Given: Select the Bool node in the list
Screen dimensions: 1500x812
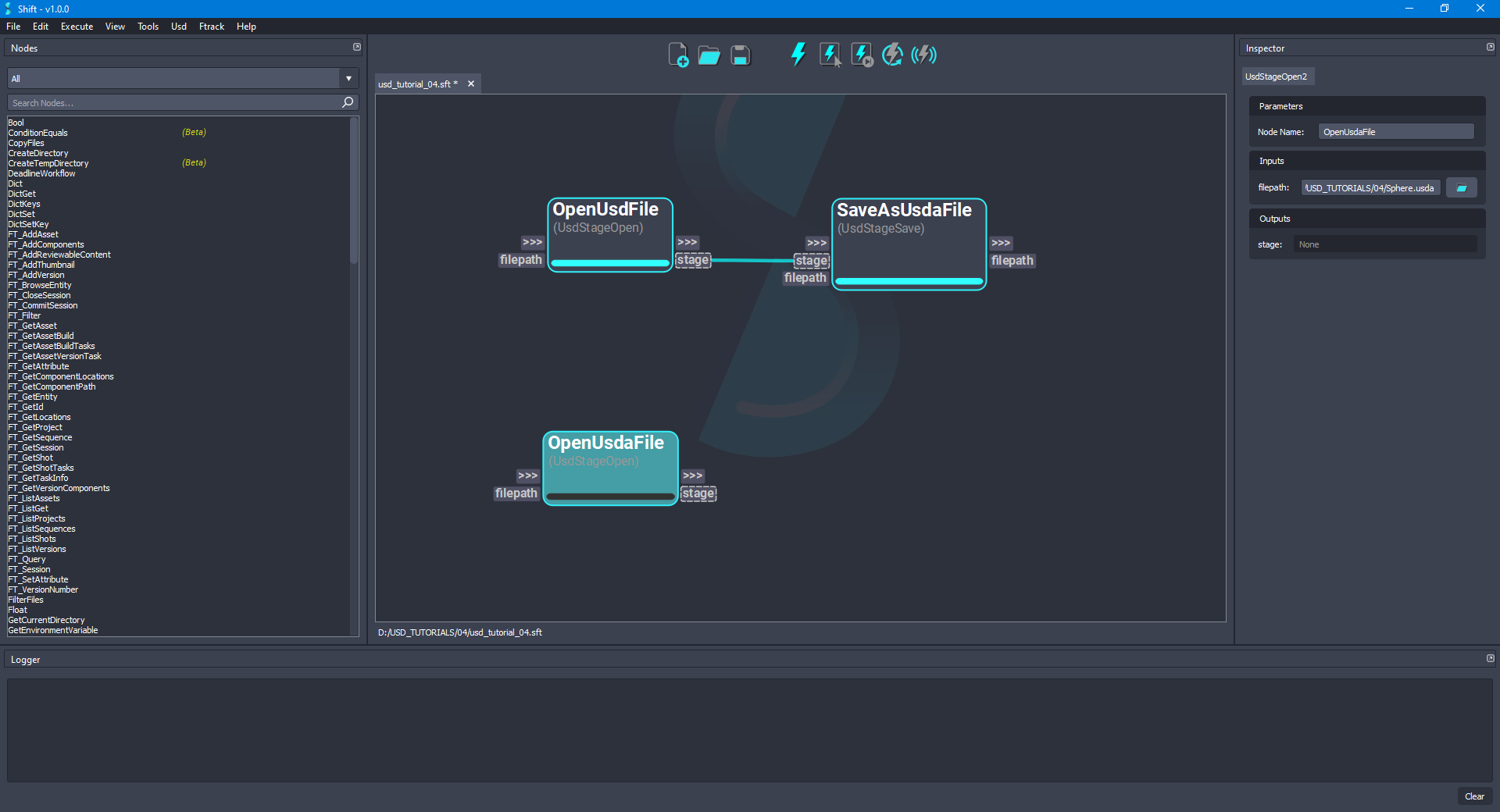Looking at the screenshot, I should [x=16, y=122].
